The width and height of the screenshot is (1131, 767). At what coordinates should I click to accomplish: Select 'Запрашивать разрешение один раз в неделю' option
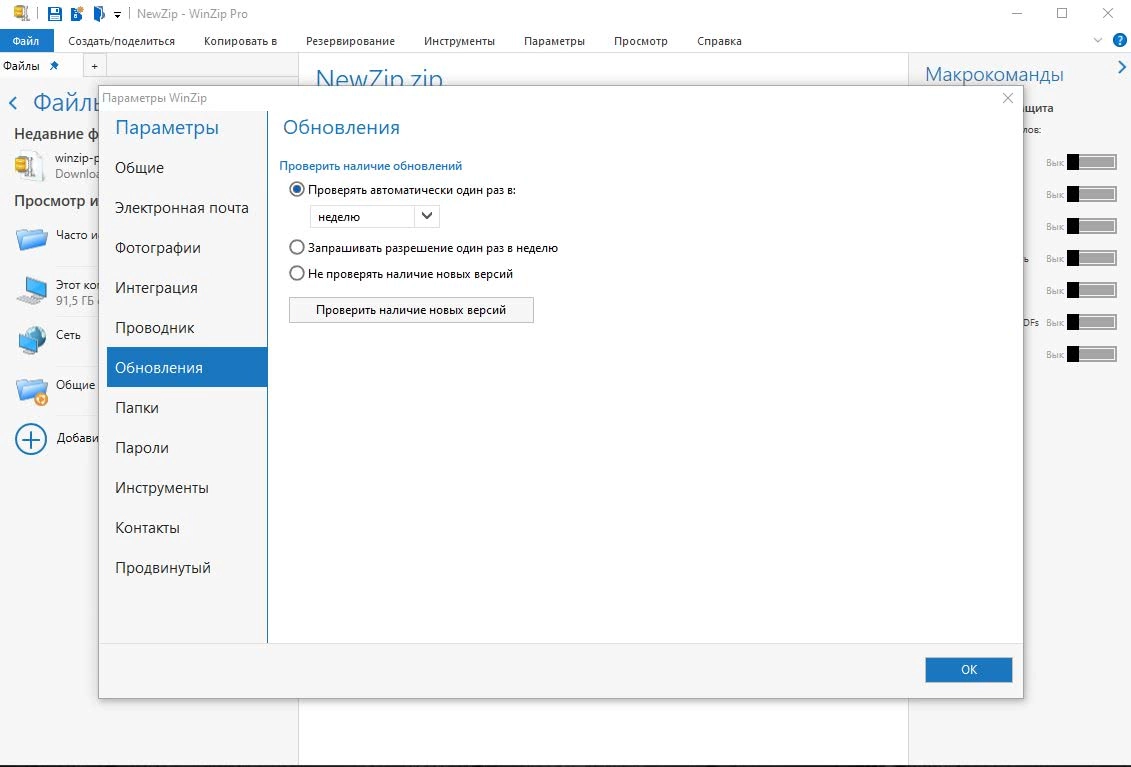(296, 247)
